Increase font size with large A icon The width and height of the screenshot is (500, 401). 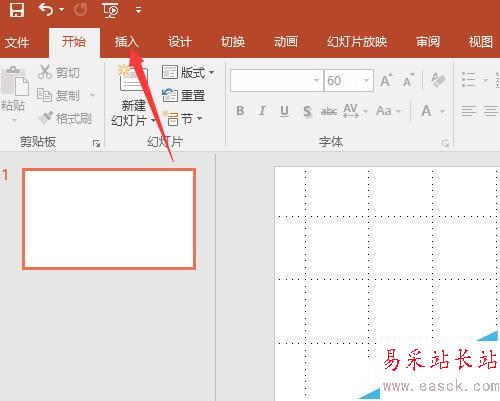(387, 80)
